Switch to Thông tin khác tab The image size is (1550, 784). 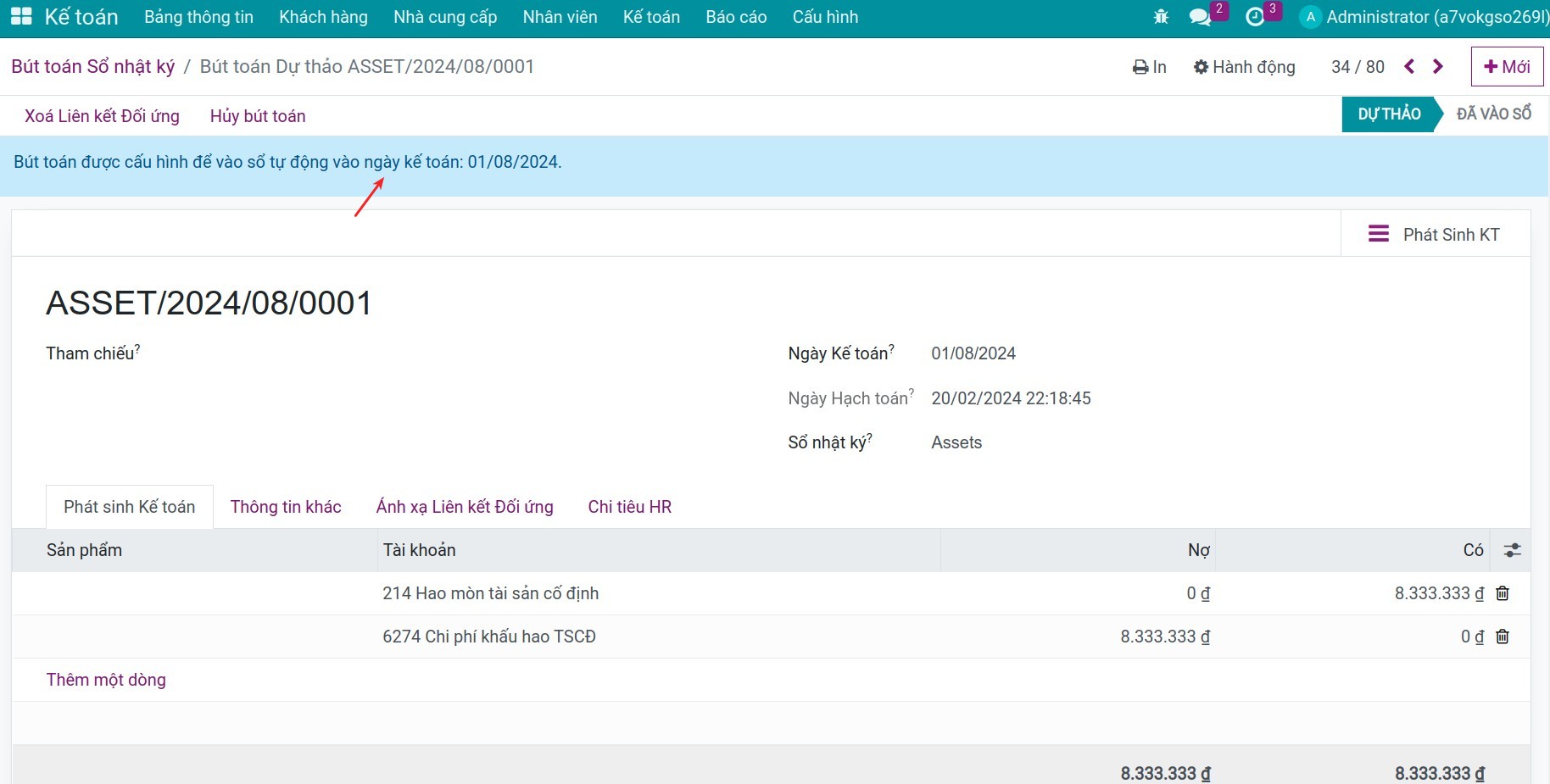[x=286, y=507]
